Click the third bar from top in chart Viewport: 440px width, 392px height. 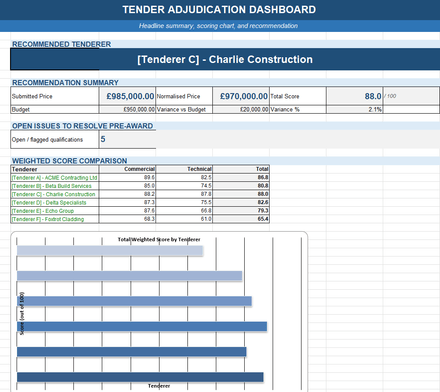tap(134, 301)
